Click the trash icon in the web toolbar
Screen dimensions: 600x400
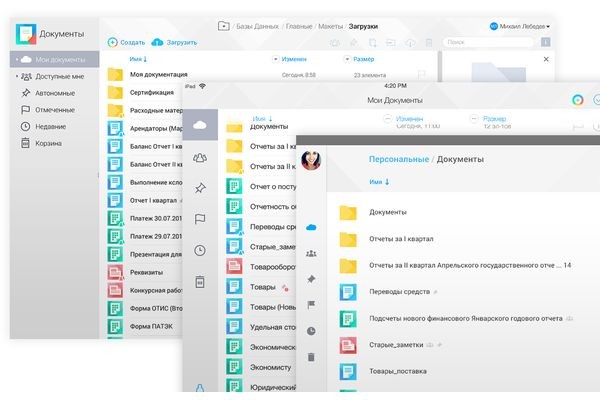pyautogui.click(x=429, y=42)
